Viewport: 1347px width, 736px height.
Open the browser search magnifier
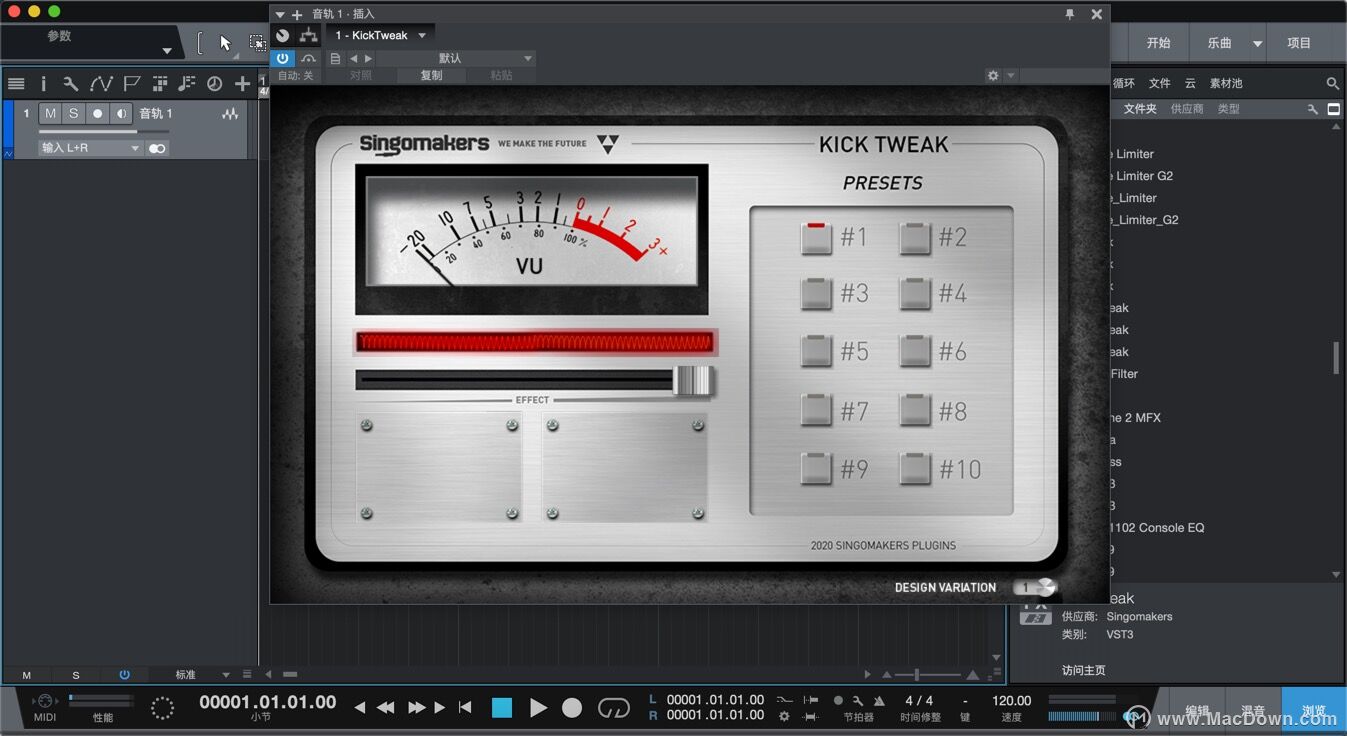tap(1332, 83)
